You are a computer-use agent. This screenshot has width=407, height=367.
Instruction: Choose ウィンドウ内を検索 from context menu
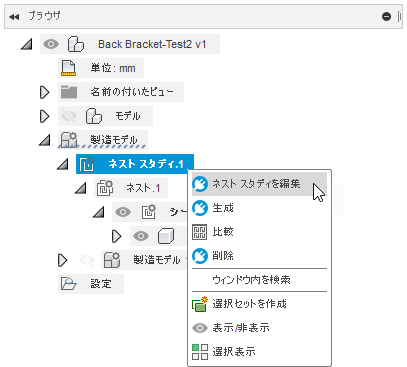(x=259, y=280)
